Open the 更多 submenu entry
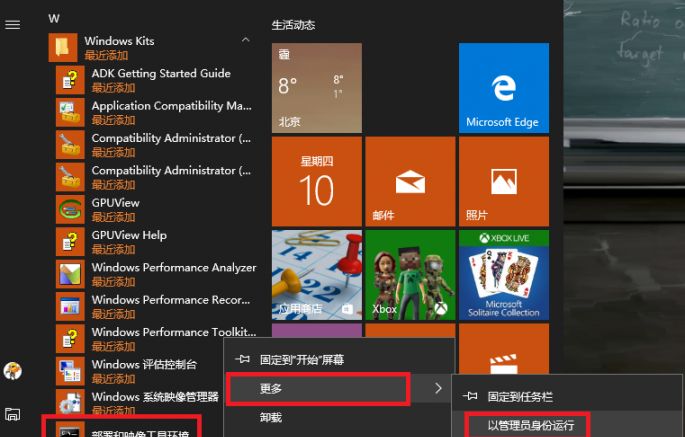 pyautogui.click(x=339, y=388)
